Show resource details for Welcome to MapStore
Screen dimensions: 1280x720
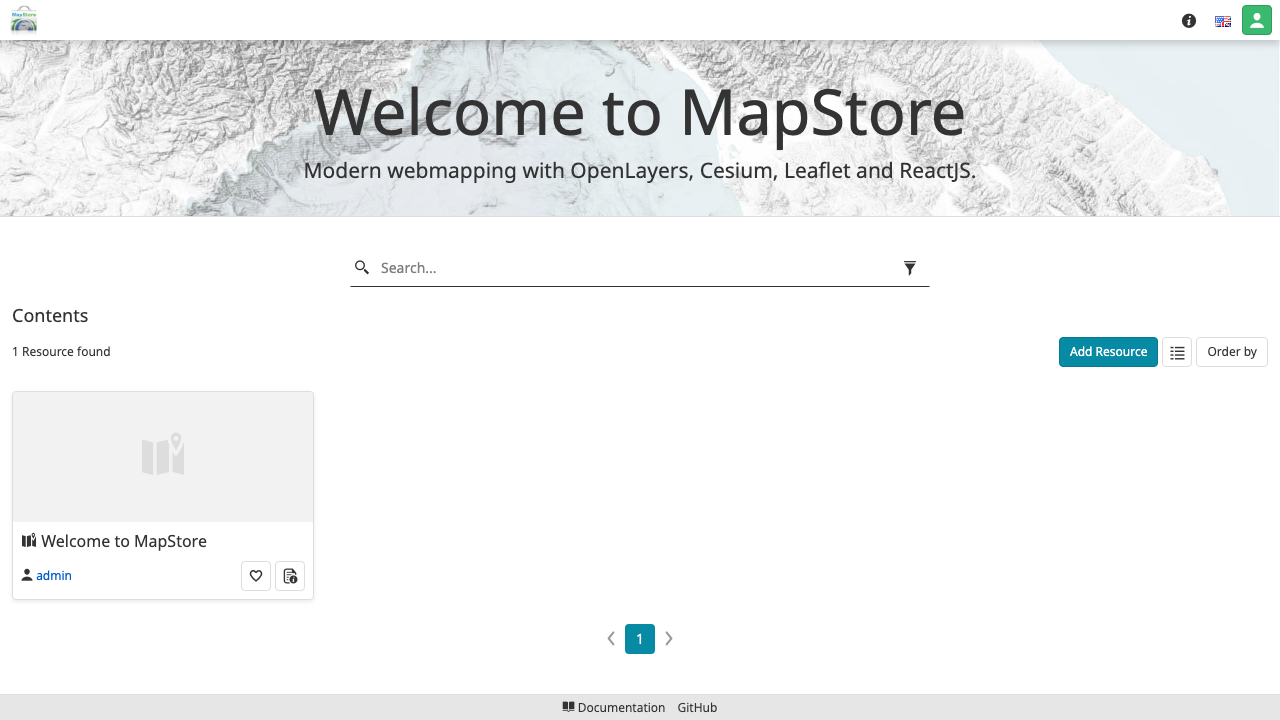click(290, 576)
